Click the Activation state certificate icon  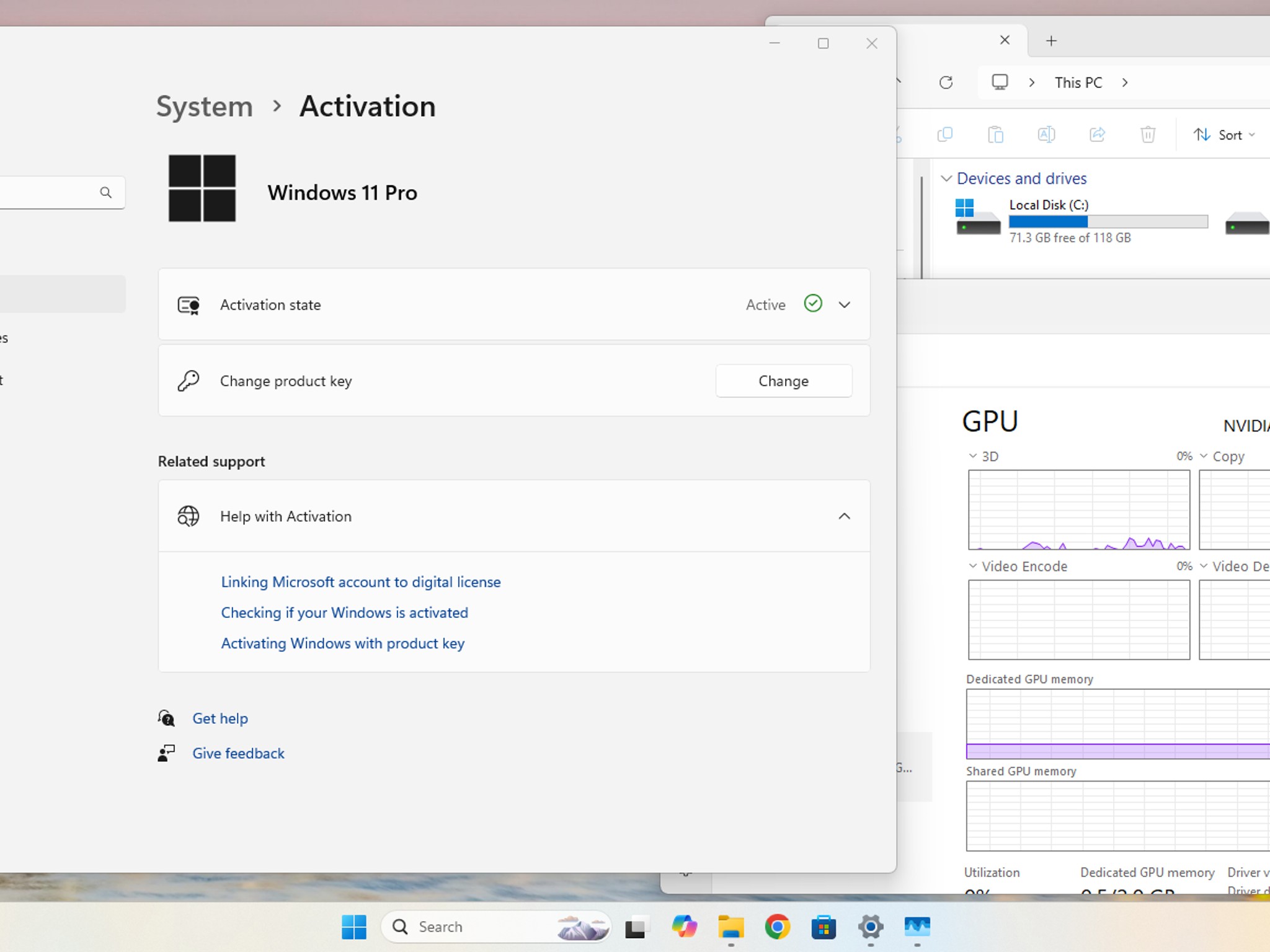tap(189, 305)
